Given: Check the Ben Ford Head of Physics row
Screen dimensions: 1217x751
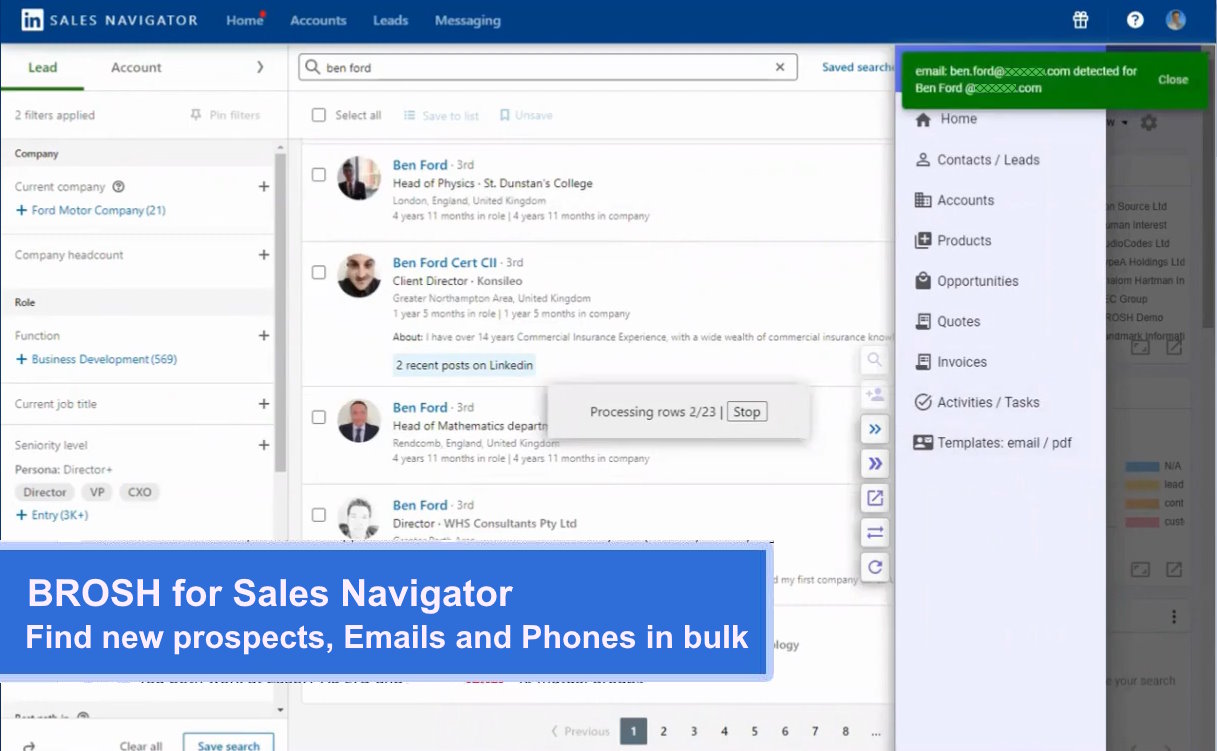Looking at the screenshot, I should point(319,174).
